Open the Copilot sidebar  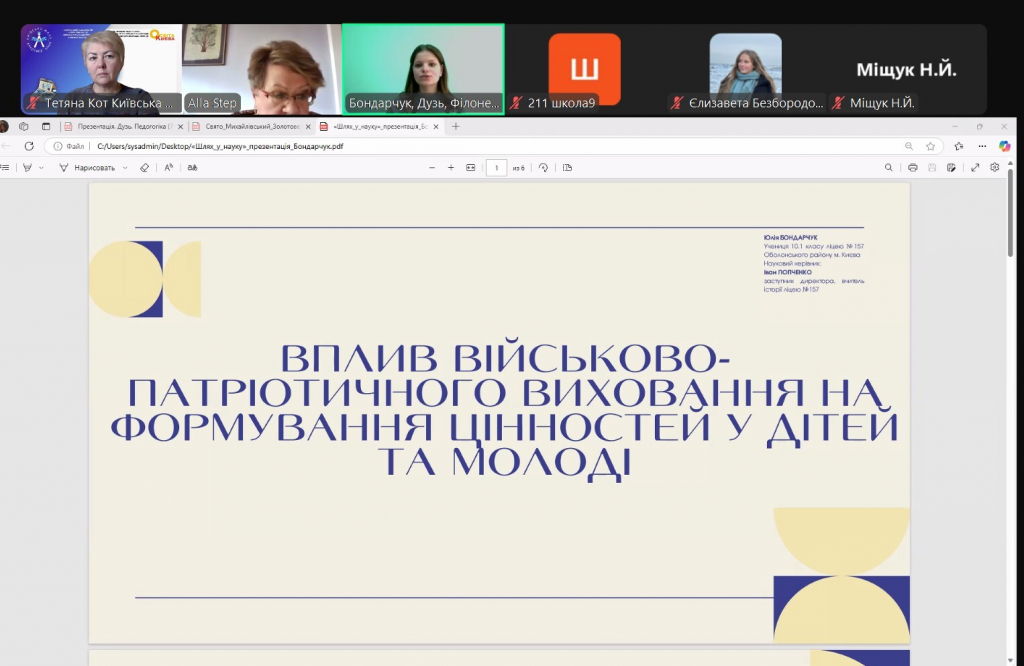point(1004,146)
